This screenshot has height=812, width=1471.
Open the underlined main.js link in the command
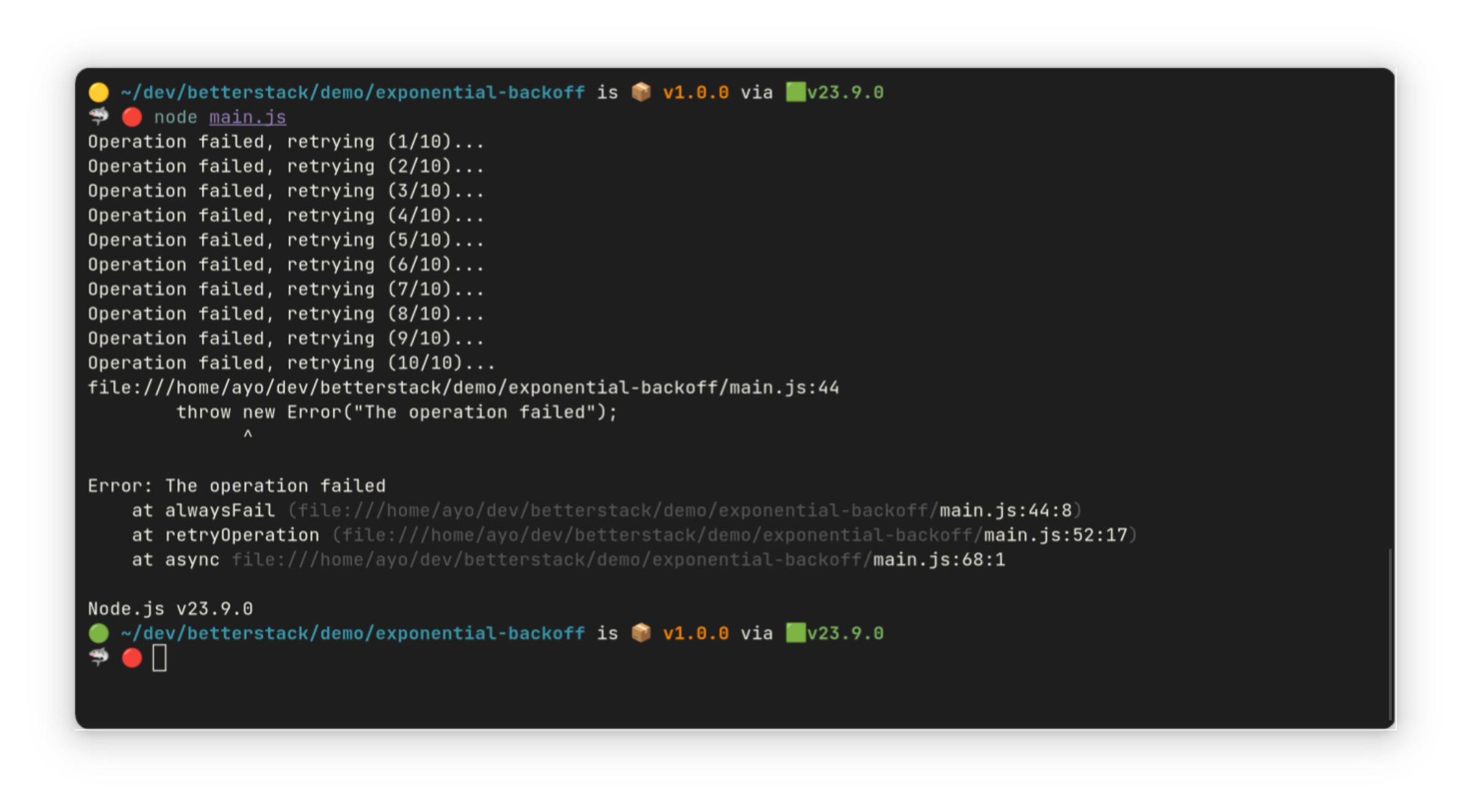(x=247, y=117)
